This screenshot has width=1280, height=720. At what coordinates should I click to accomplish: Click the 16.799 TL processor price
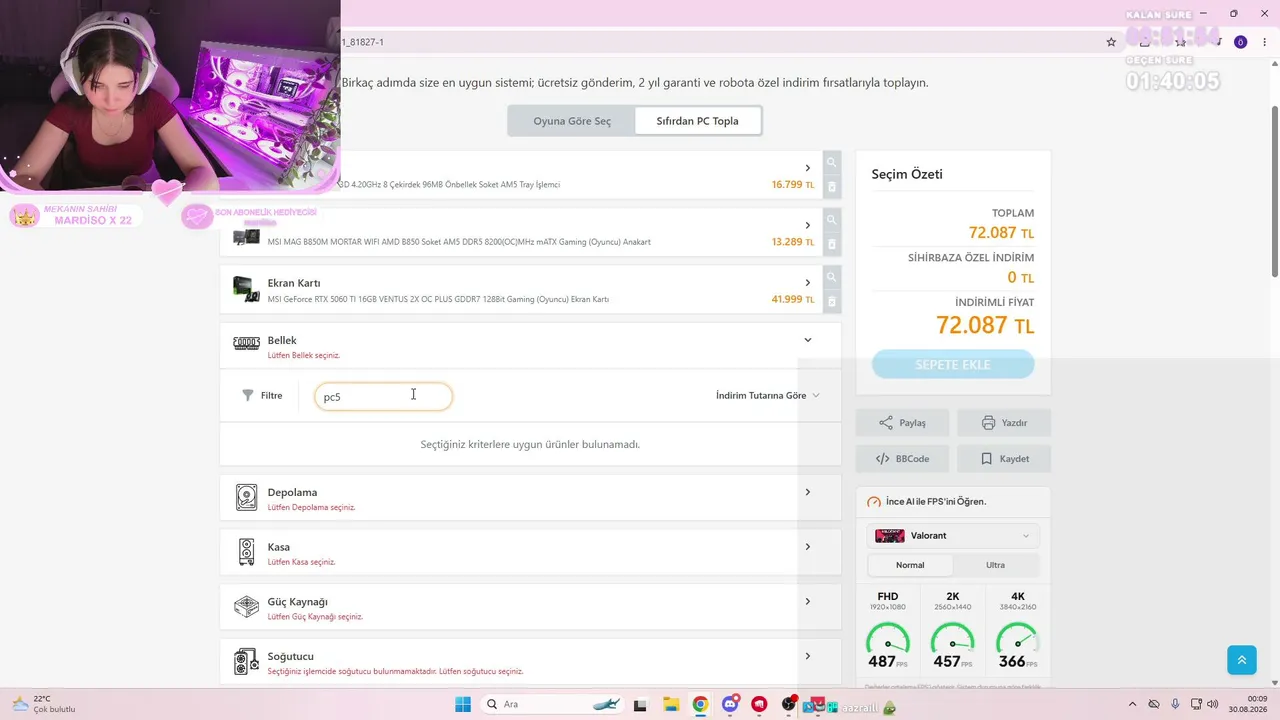coord(793,185)
